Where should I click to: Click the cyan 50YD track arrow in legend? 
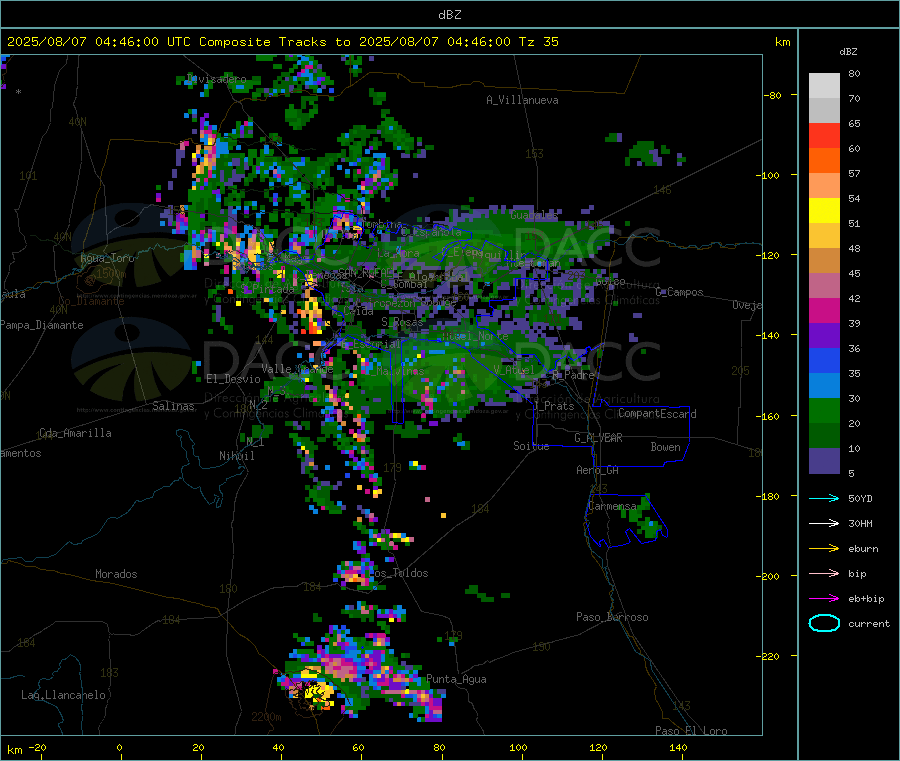point(824,498)
